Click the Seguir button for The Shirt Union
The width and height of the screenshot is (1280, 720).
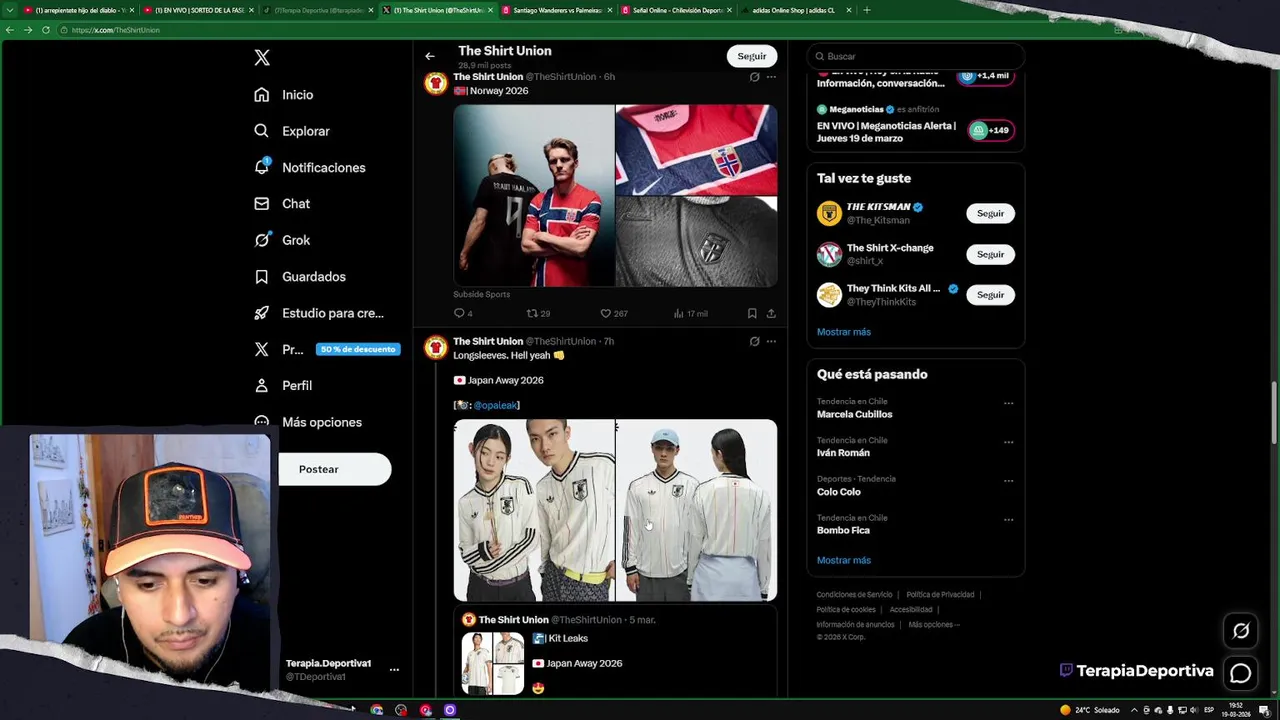coord(752,56)
